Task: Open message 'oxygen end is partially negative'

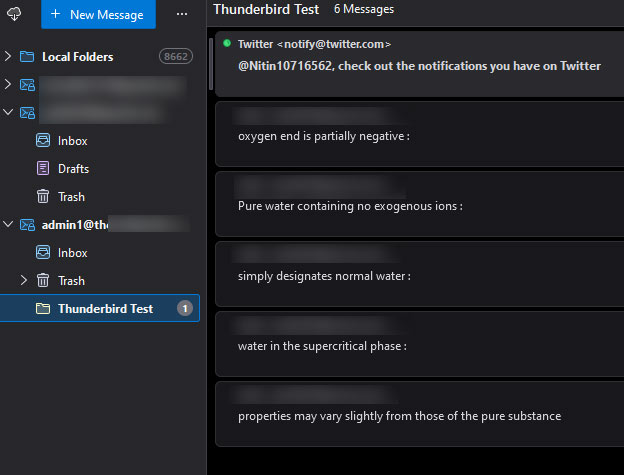Action: (x=419, y=134)
